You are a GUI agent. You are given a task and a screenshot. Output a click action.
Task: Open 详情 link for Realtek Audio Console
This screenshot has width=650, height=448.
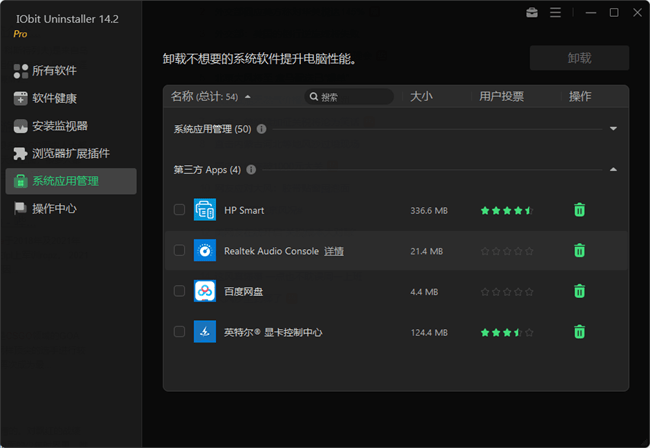click(334, 251)
